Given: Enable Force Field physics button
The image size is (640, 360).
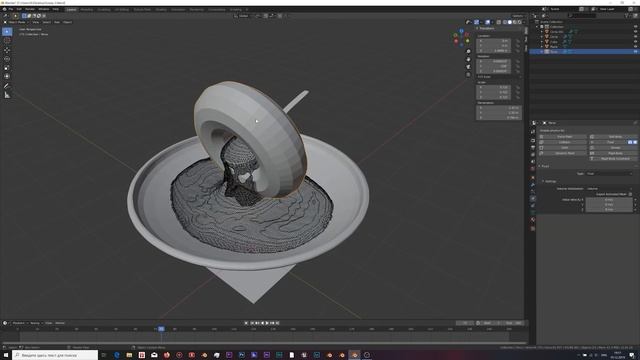Looking at the screenshot, I should click(x=563, y=137).
